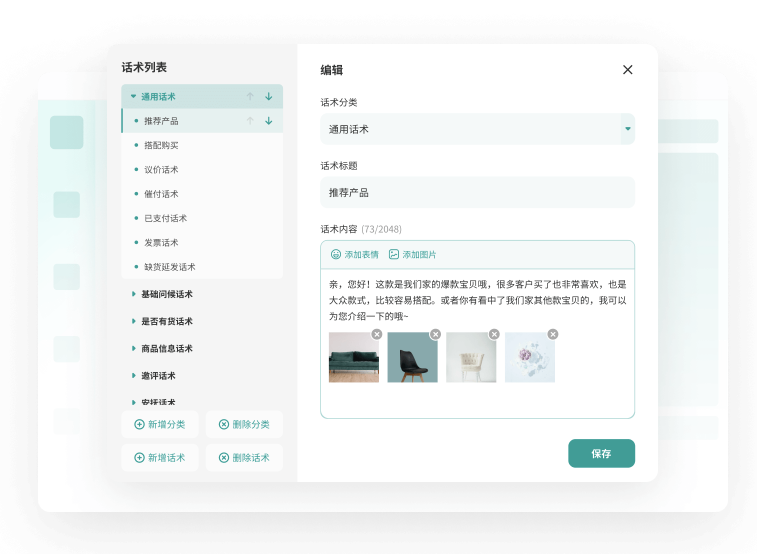Select 议价话术 in the list
Screen dimensions: 757x554
click(202, 169)
